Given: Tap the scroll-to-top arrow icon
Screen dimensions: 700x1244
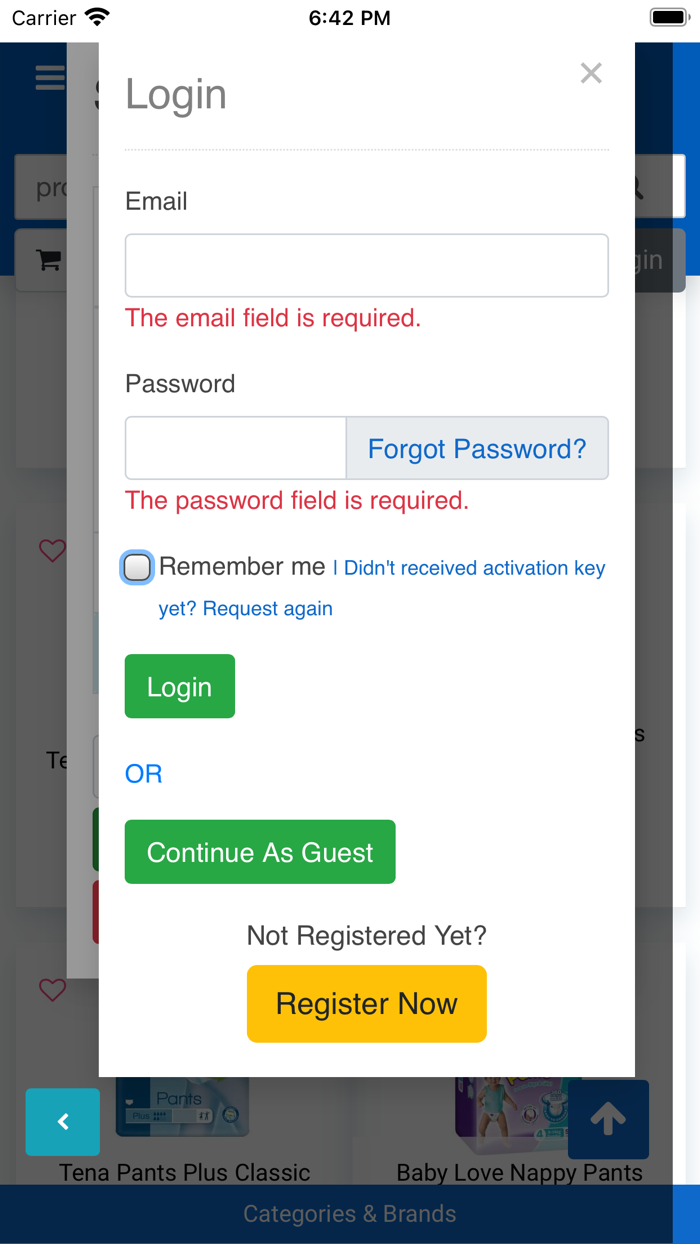Looking at the screenshot, I should pyautogui.click(x=608, y=1120).
